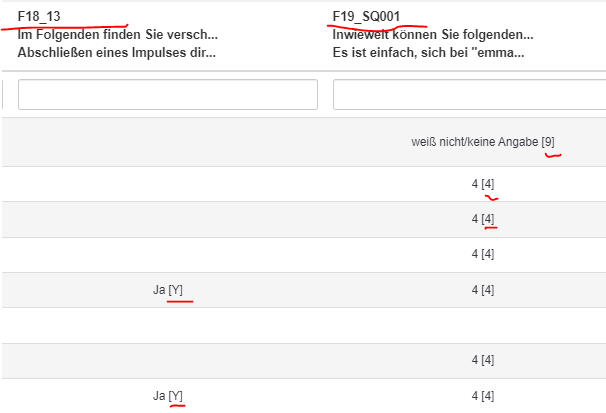606x413 pixels.
Task: Click the third "4 [4]" cell in F19_SQ001
Action: click(482, 254)
